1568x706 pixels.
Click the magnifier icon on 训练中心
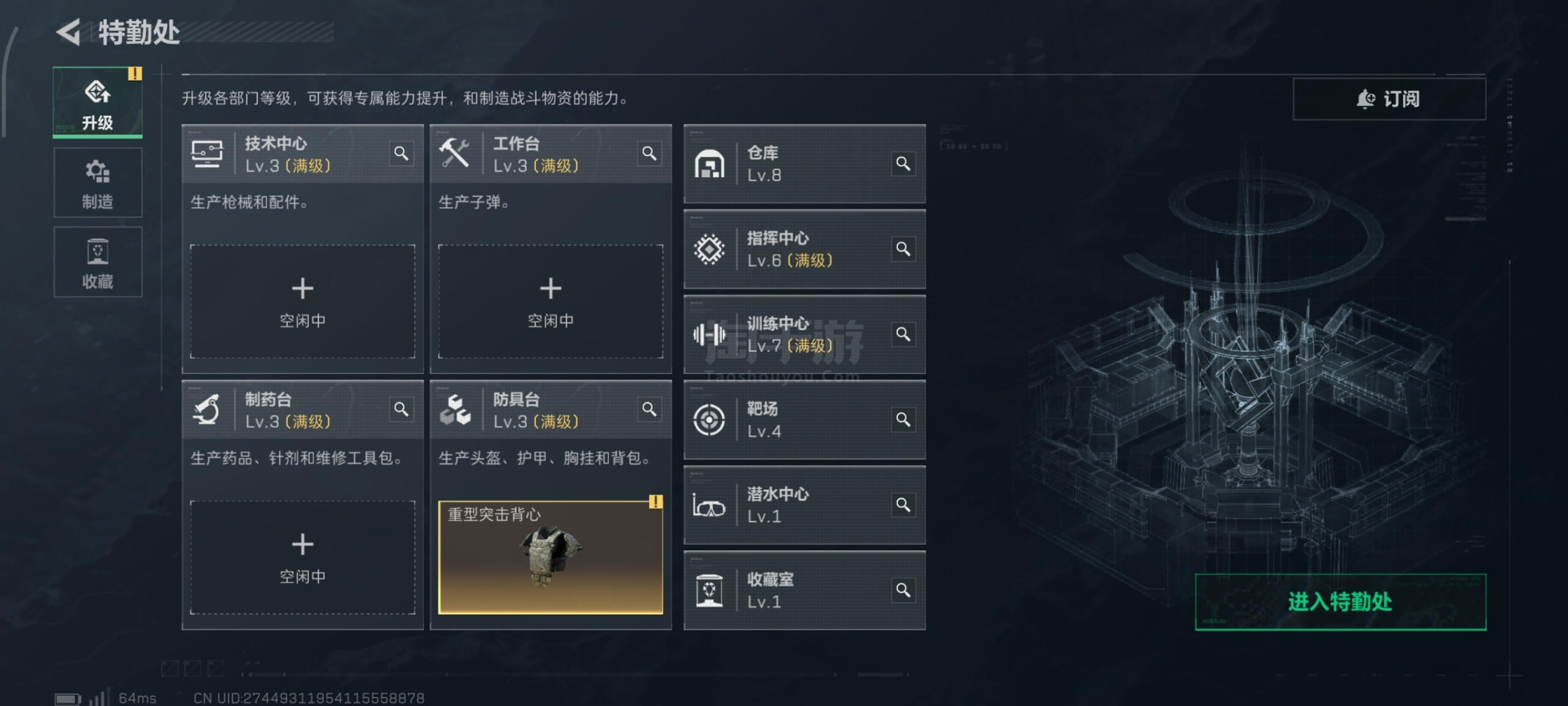[x=903, y=334]
